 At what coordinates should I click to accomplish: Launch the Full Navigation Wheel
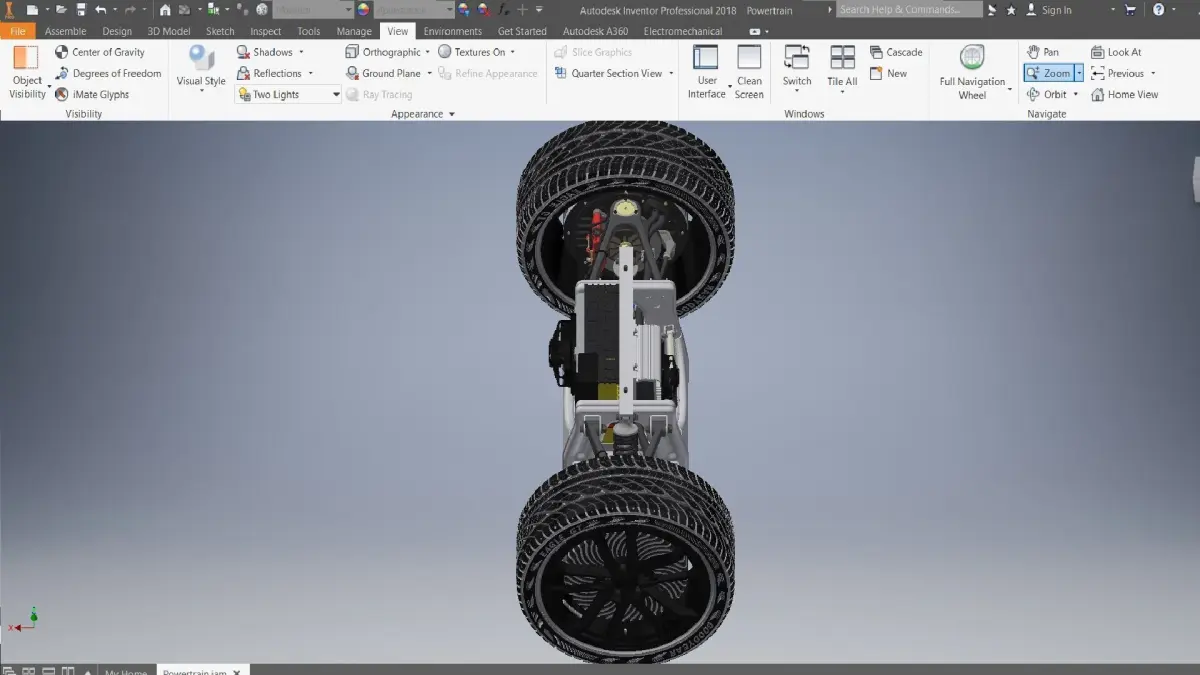pyautogui.click(x=972, y=72)
